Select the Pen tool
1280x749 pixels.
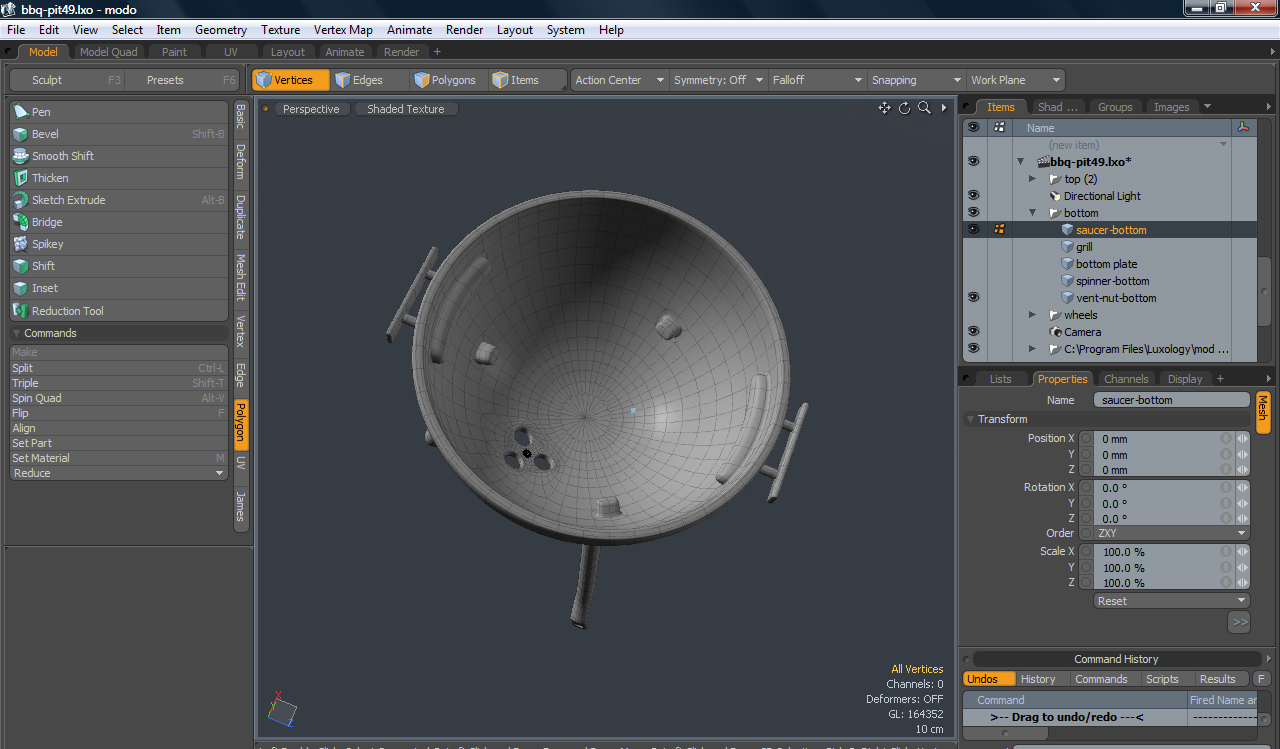point(119,112)
